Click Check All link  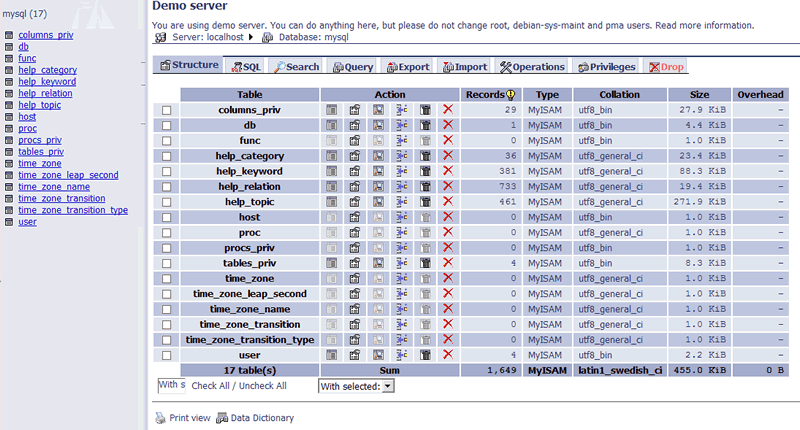210,386
